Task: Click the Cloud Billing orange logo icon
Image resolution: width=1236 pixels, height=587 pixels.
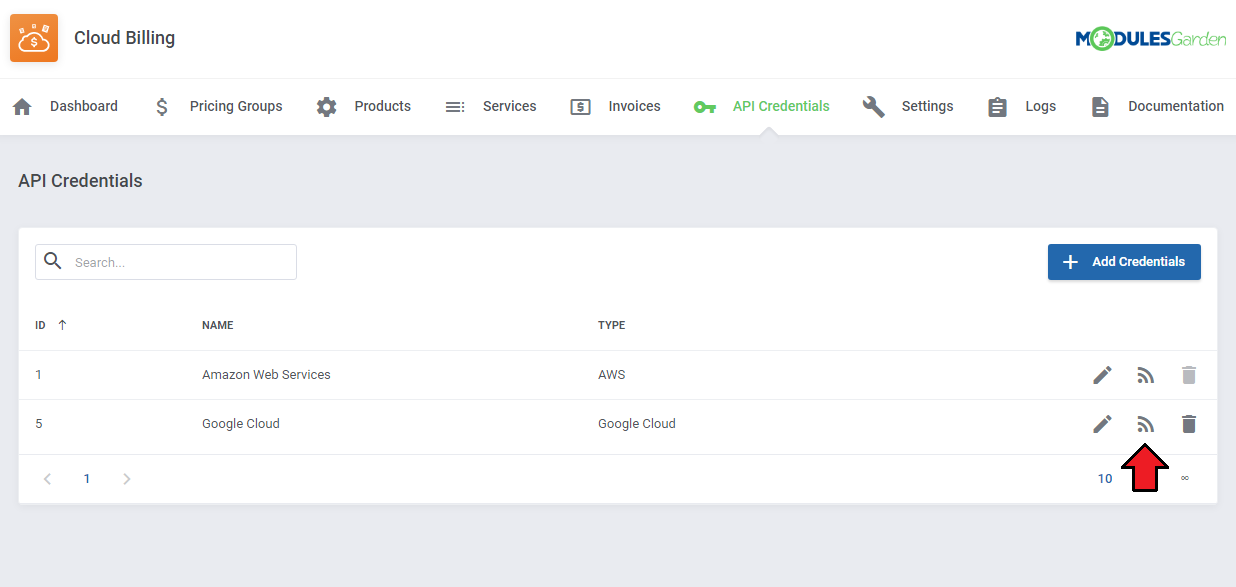Action: coord(34,38)
